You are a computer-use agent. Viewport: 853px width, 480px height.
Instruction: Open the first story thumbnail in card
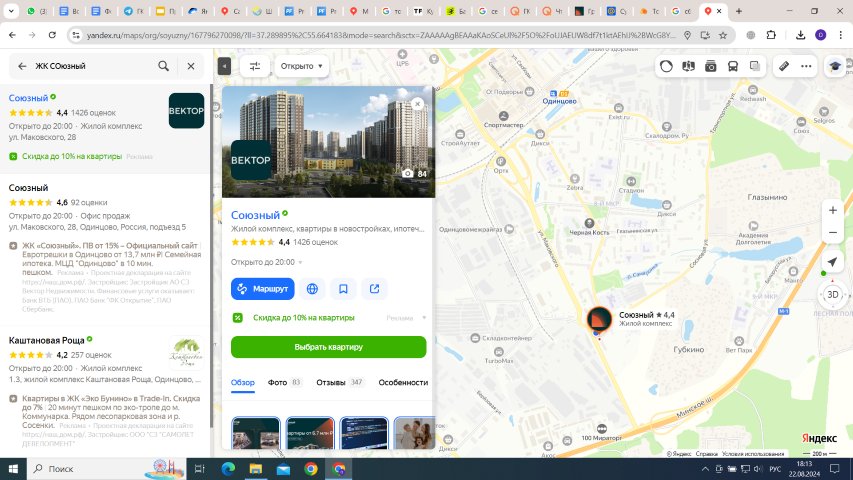pos(256,433)
